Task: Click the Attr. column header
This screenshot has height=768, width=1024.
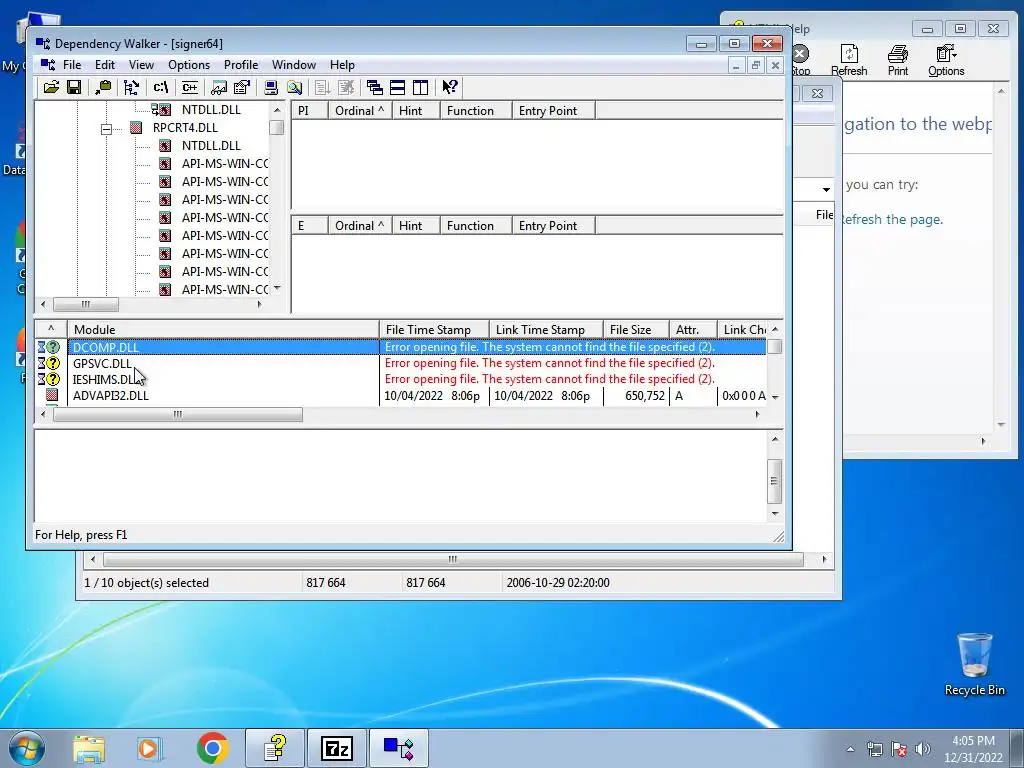Action: [693, 330]
